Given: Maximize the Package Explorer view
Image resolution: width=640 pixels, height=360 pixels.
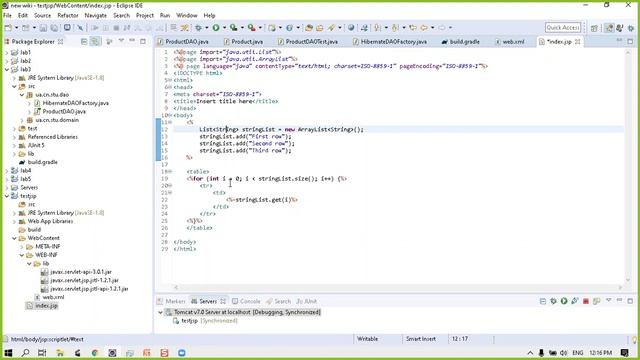Looking at the screenshot, I should click(143, 41).
